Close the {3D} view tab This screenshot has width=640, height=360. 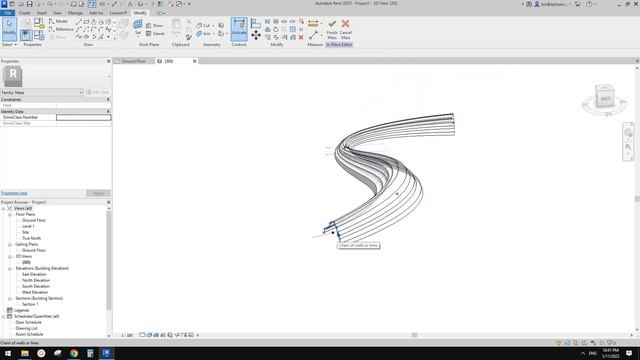pos(194,61)
